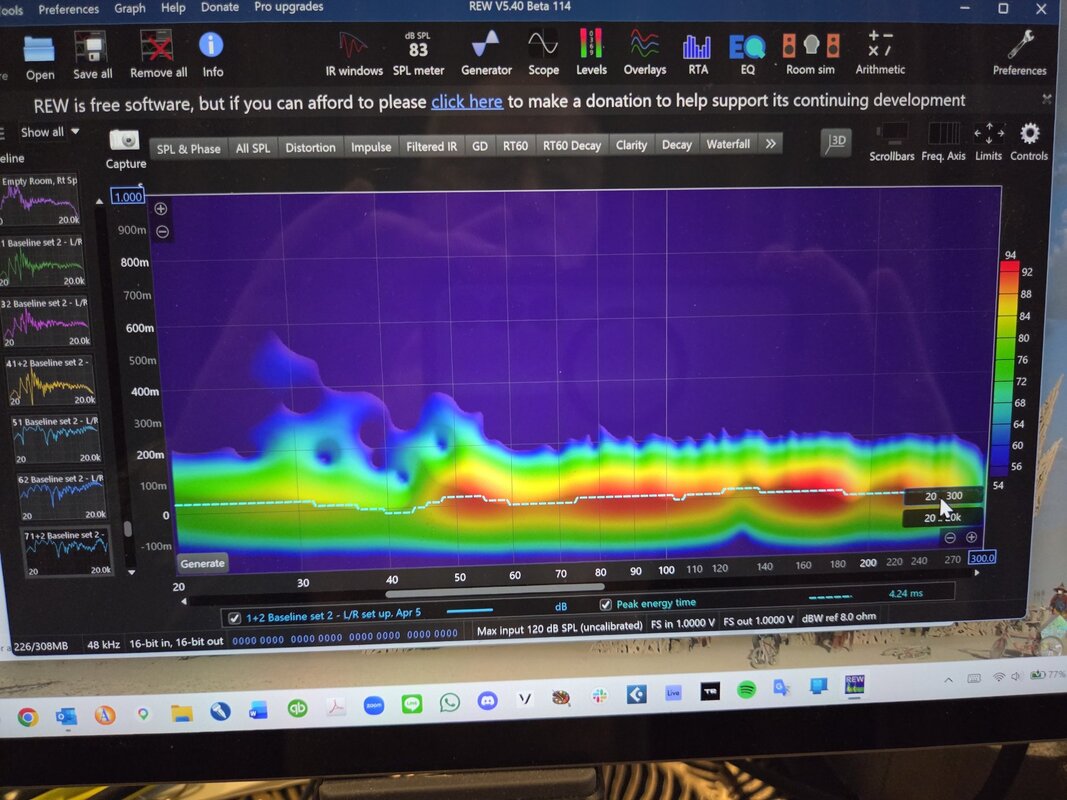1067x800 pixels.
Task: Switch to Distortion tab
Action: [x=310, y=147]
